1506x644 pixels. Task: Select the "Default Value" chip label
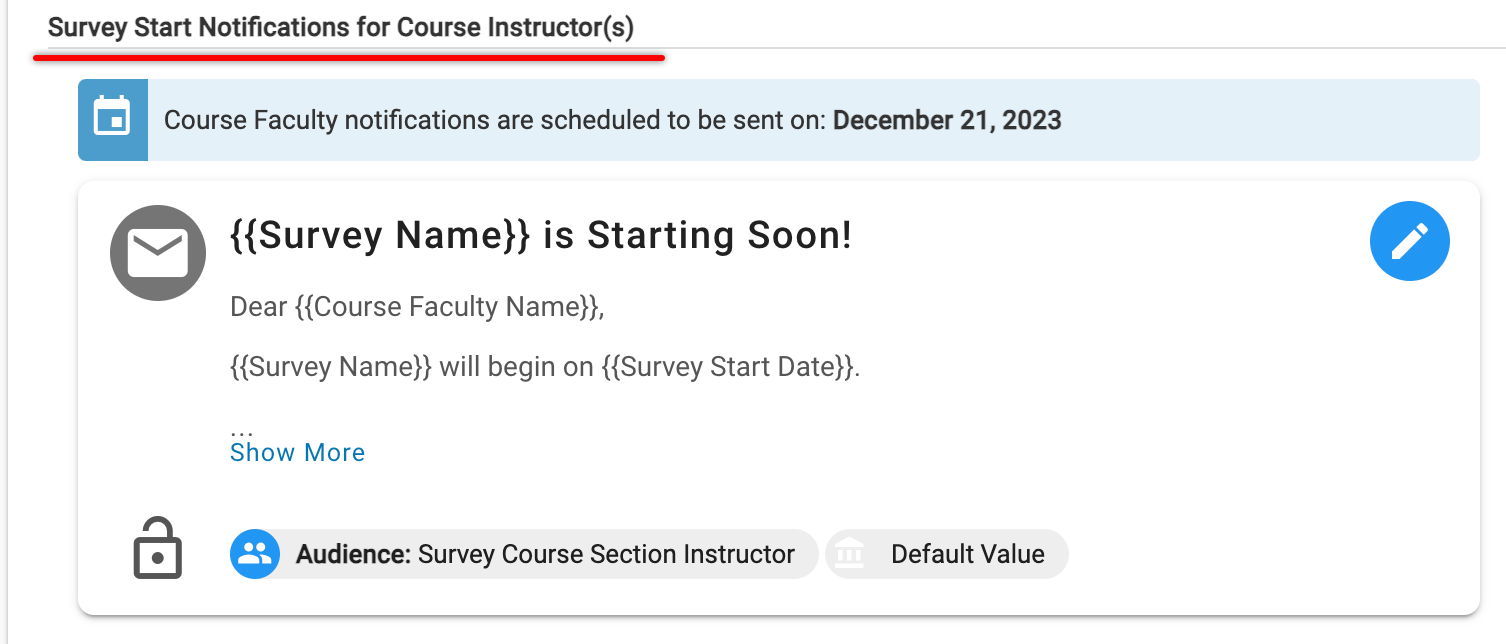pos(967,554)
